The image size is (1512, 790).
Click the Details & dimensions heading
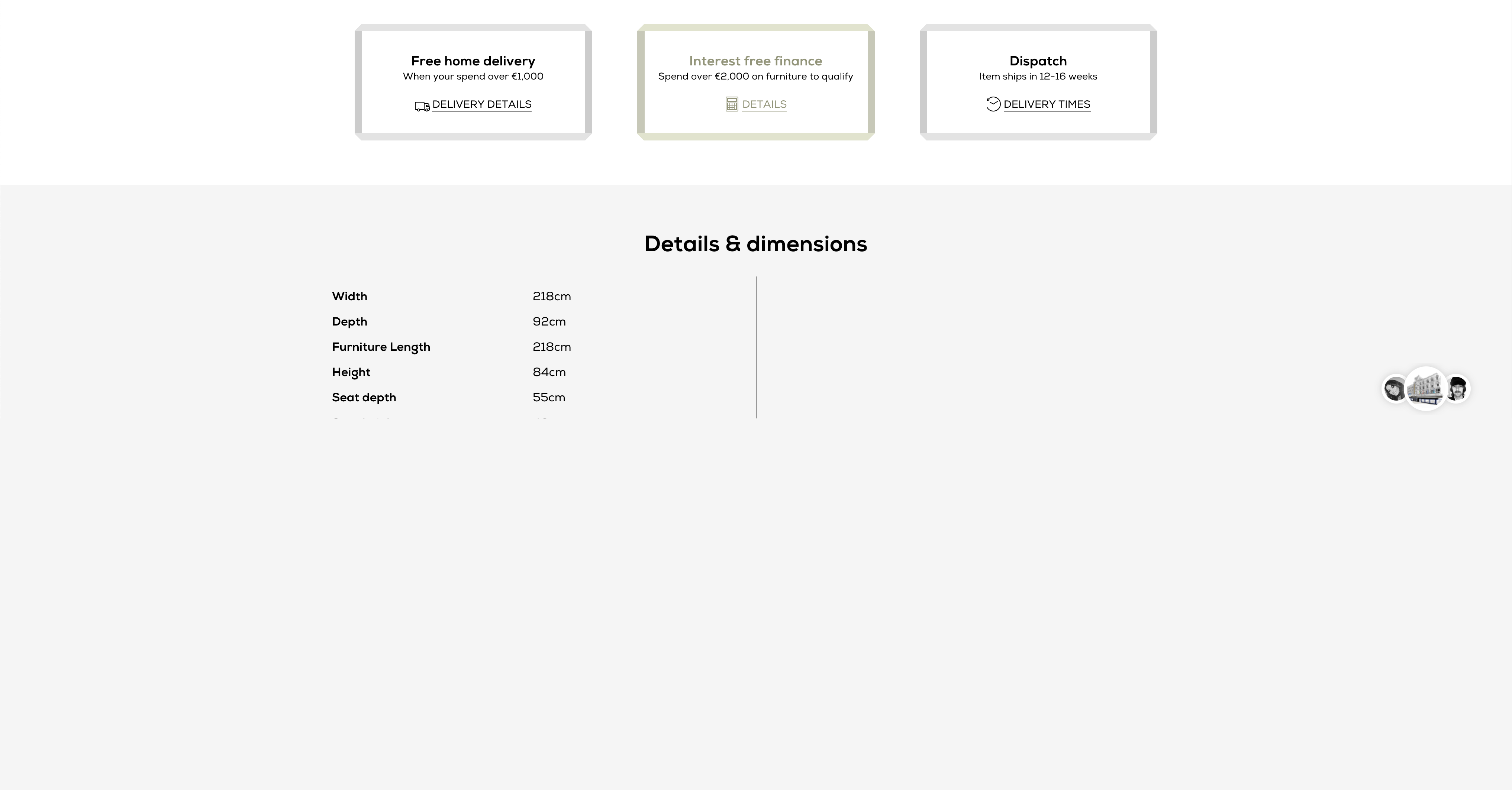755,244
